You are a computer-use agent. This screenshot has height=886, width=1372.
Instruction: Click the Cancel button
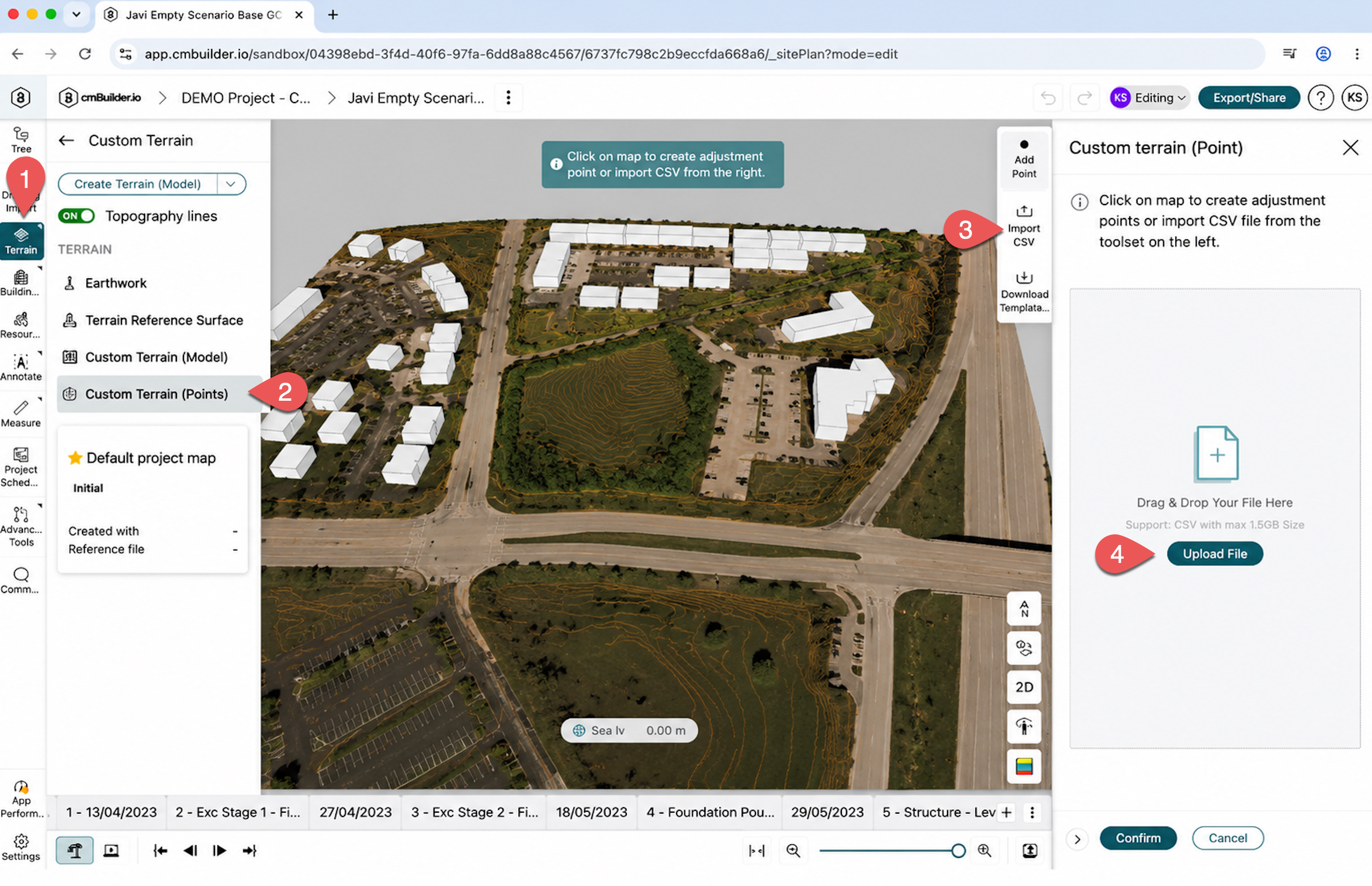click(1228, 838)
